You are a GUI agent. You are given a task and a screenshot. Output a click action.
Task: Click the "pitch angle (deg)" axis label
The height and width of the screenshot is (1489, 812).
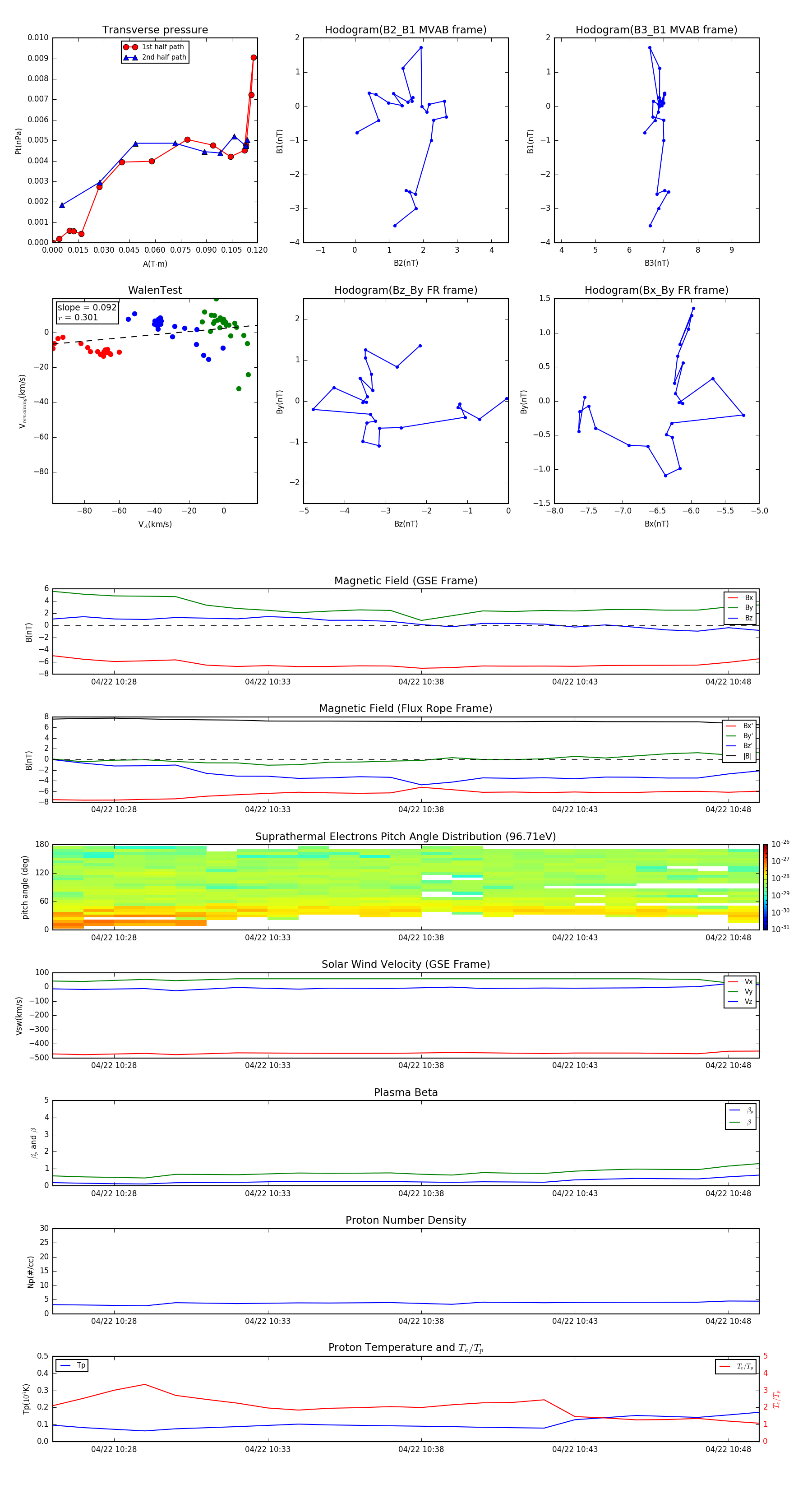point(25,887)
